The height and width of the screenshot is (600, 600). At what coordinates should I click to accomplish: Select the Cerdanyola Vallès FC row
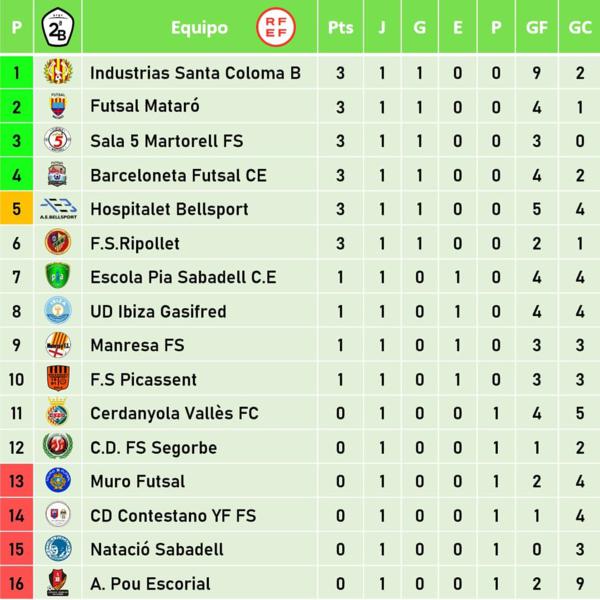(300, 413)
